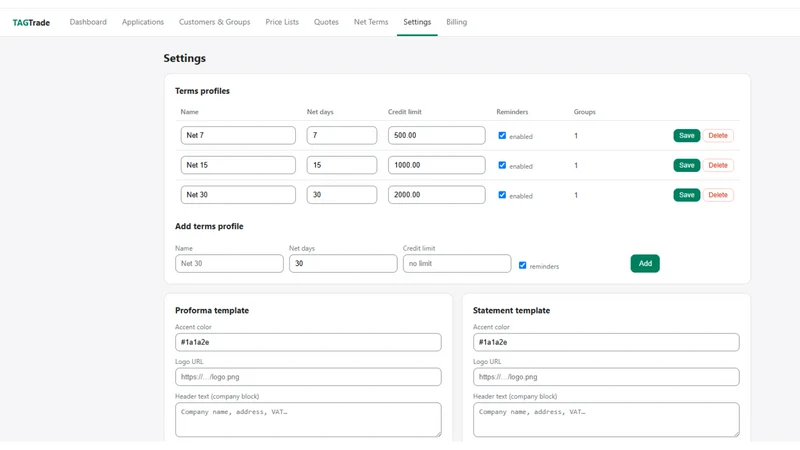
Task: Open the Billing tab
Action: (457, 22)
